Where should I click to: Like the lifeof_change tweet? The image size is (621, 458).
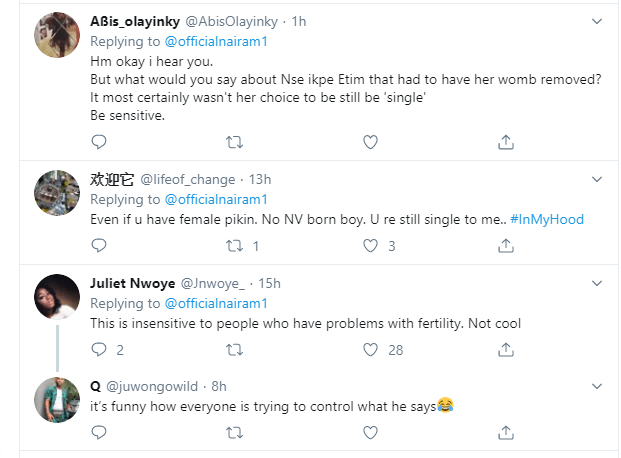tap(370, 245)
